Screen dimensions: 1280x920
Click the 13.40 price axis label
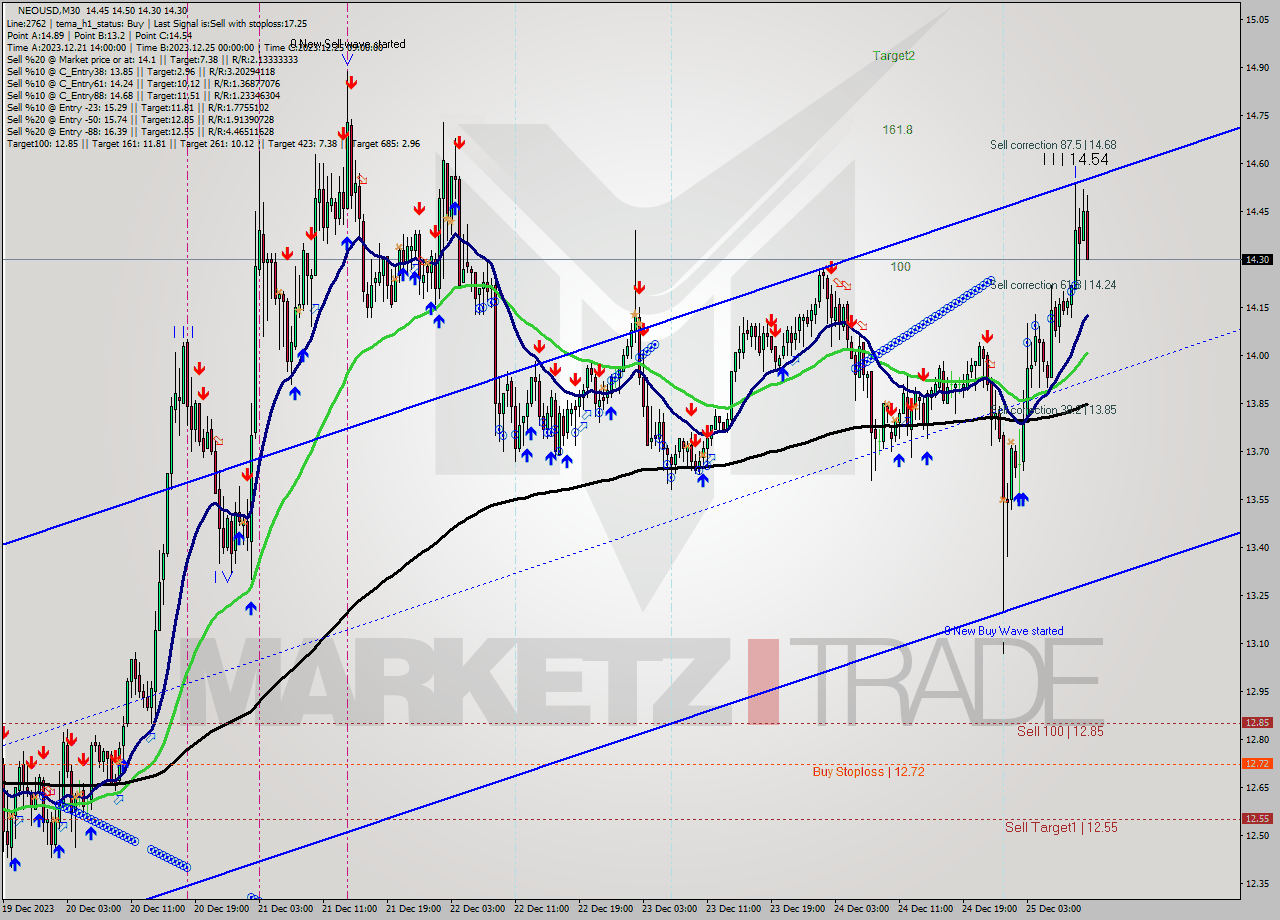1257,547
